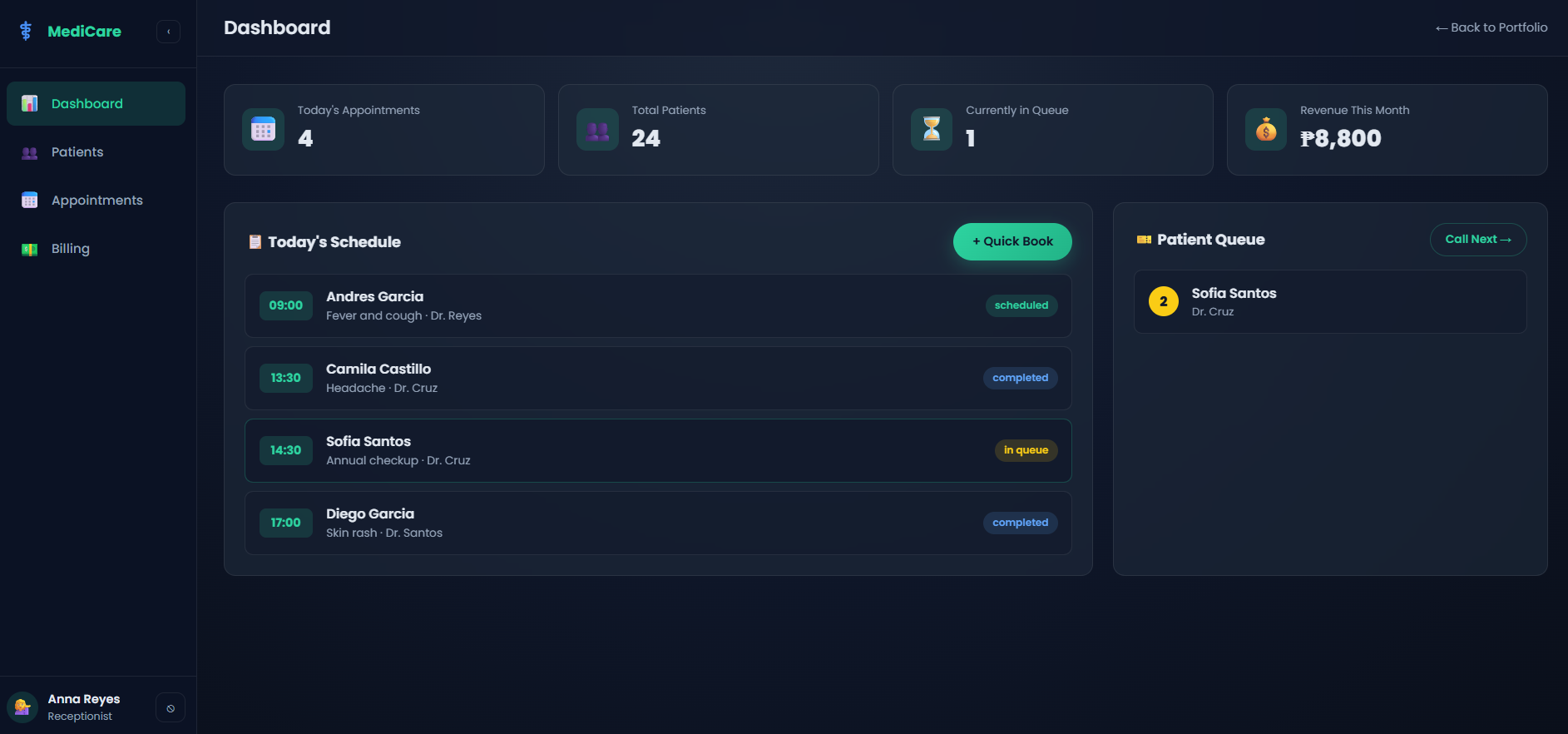Click the MediCare caduceus logo icon

point(26,31)
